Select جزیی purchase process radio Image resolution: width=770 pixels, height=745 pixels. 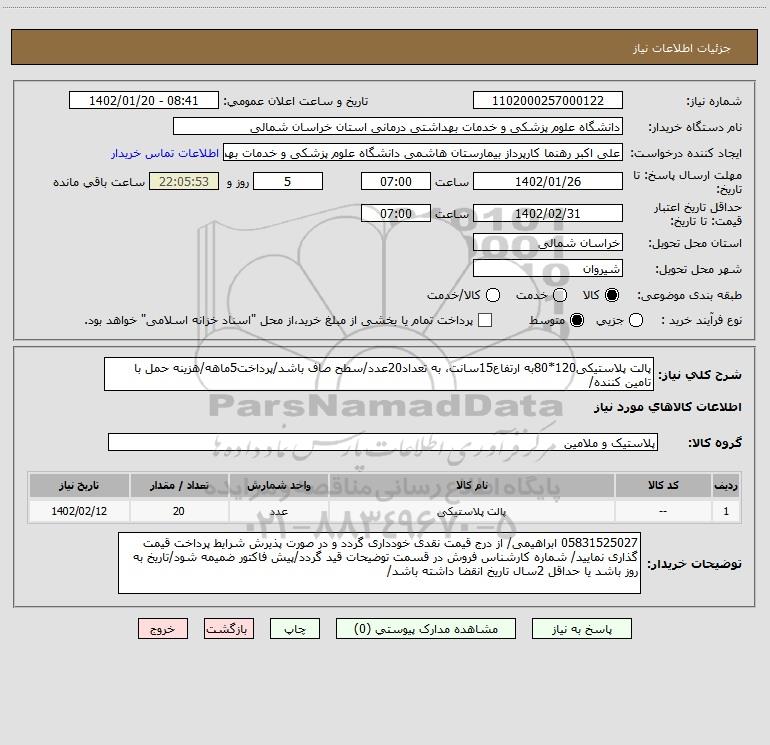click(635, 320)
